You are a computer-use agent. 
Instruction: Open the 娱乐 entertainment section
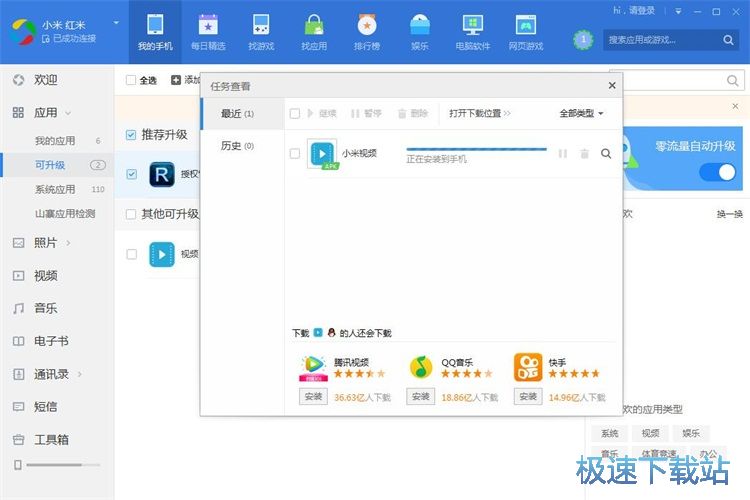pos(420,32)
